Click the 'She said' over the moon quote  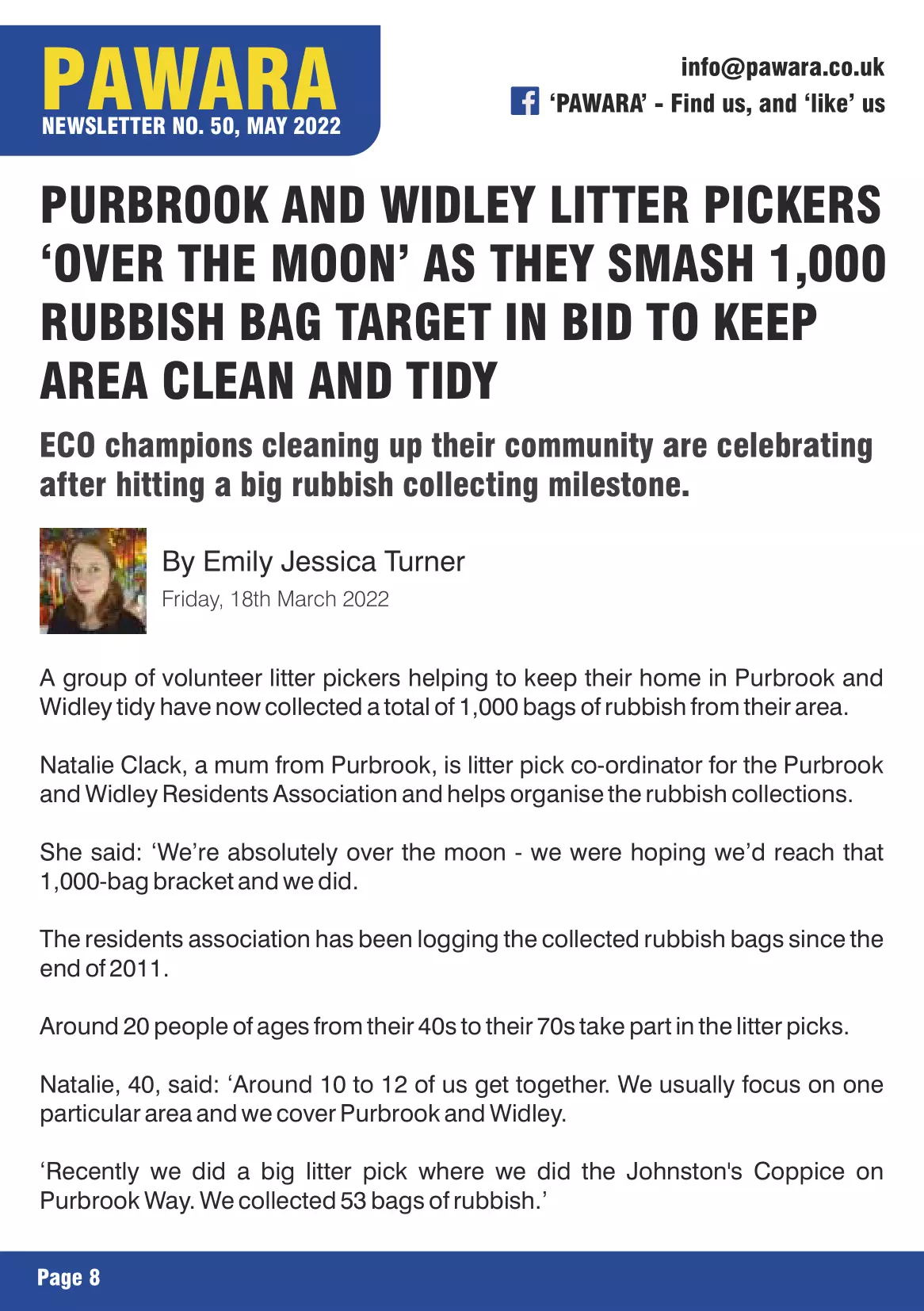point(461,866)
